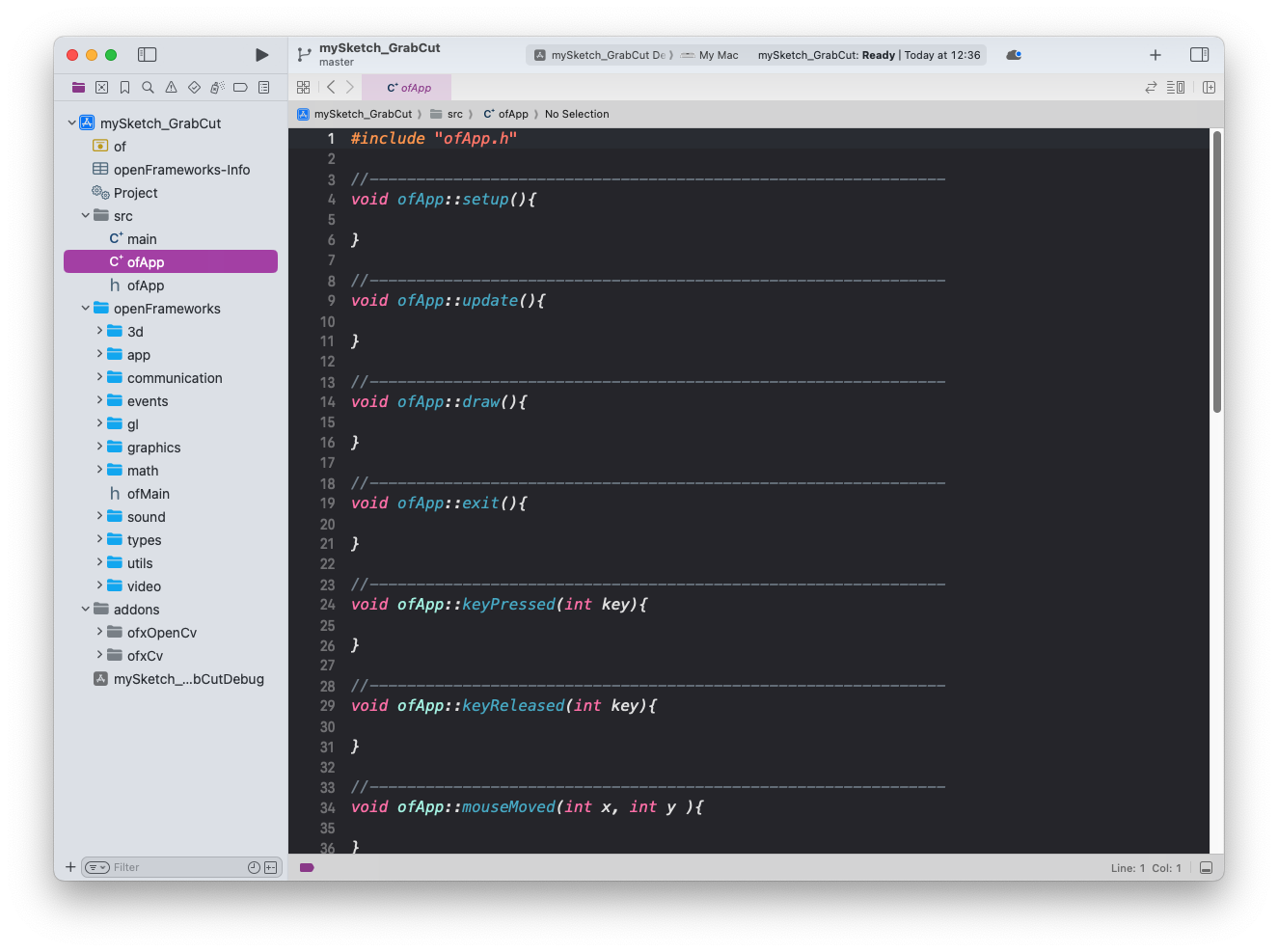Expand the utils folder

point(99,562)
